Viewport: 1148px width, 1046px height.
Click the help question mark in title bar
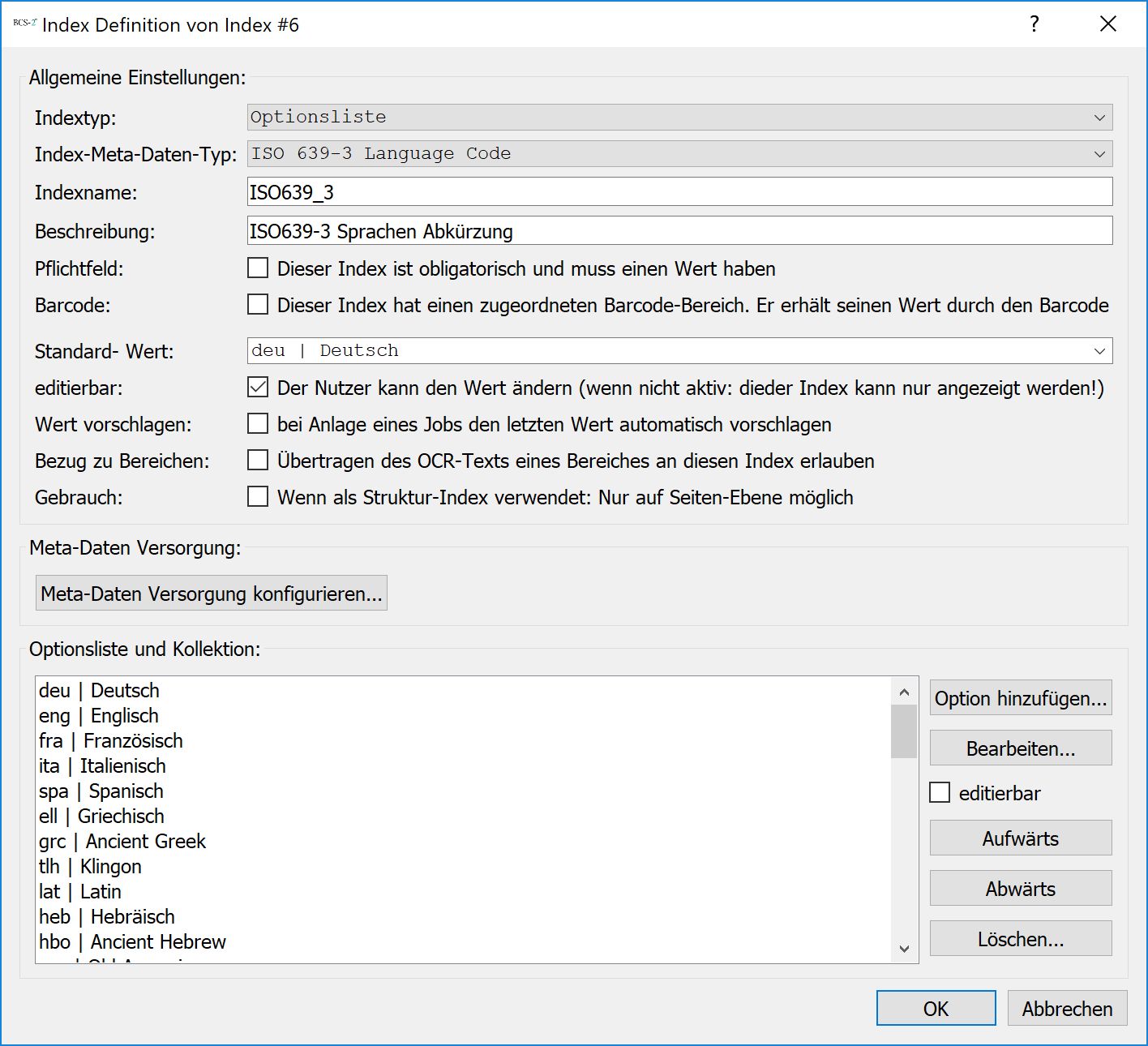coord(1034,24)
